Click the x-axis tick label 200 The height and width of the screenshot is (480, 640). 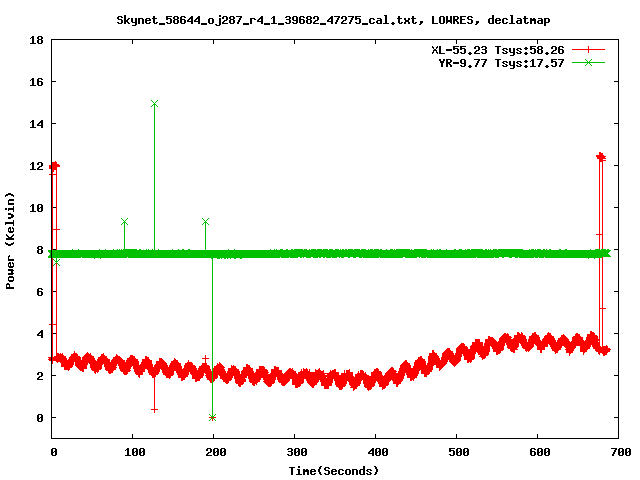pyautogui.click(x=216, y=452)
